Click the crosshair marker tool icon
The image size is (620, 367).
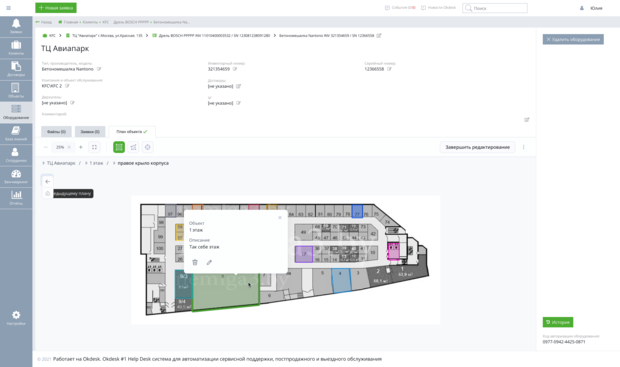point(147,147)
